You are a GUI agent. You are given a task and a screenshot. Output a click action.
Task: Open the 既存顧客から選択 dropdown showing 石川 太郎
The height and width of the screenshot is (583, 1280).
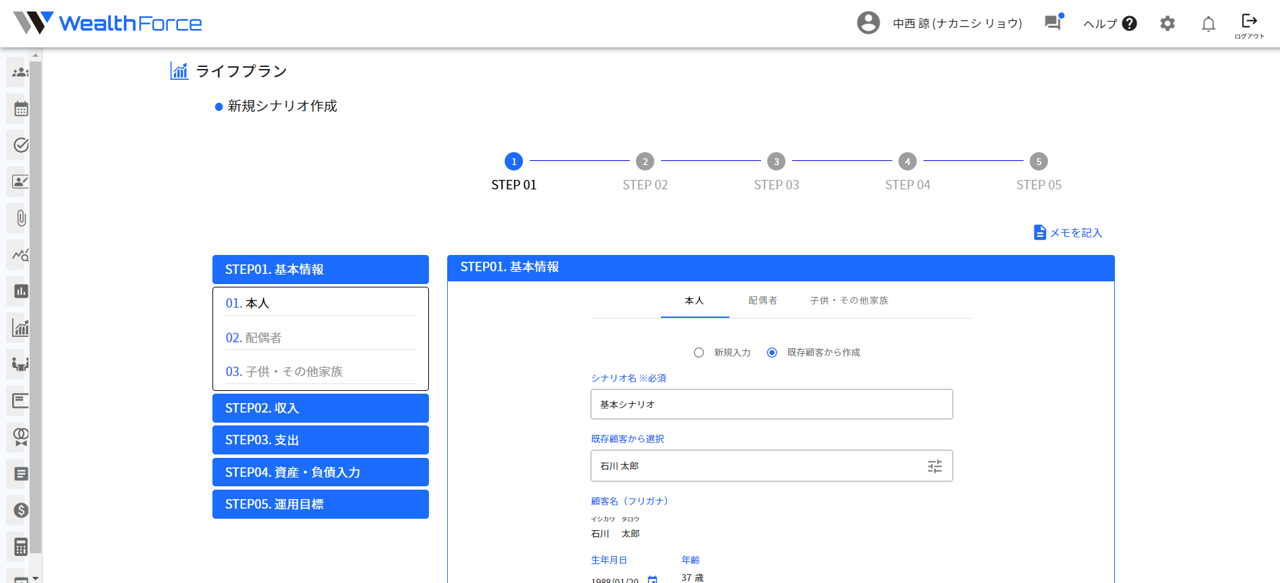[771, 466]
